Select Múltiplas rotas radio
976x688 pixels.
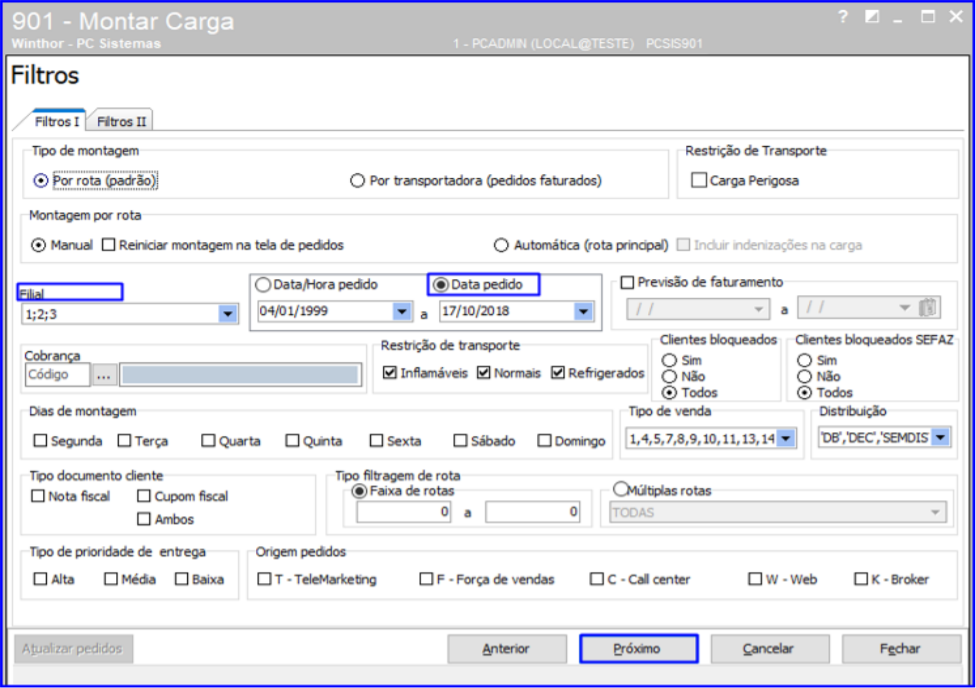[621, 489]
